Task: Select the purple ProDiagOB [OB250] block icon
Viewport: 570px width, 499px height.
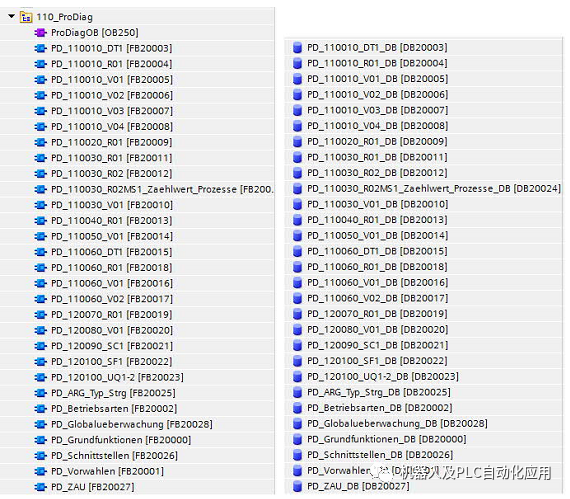Action: click(x=40, y=33)
